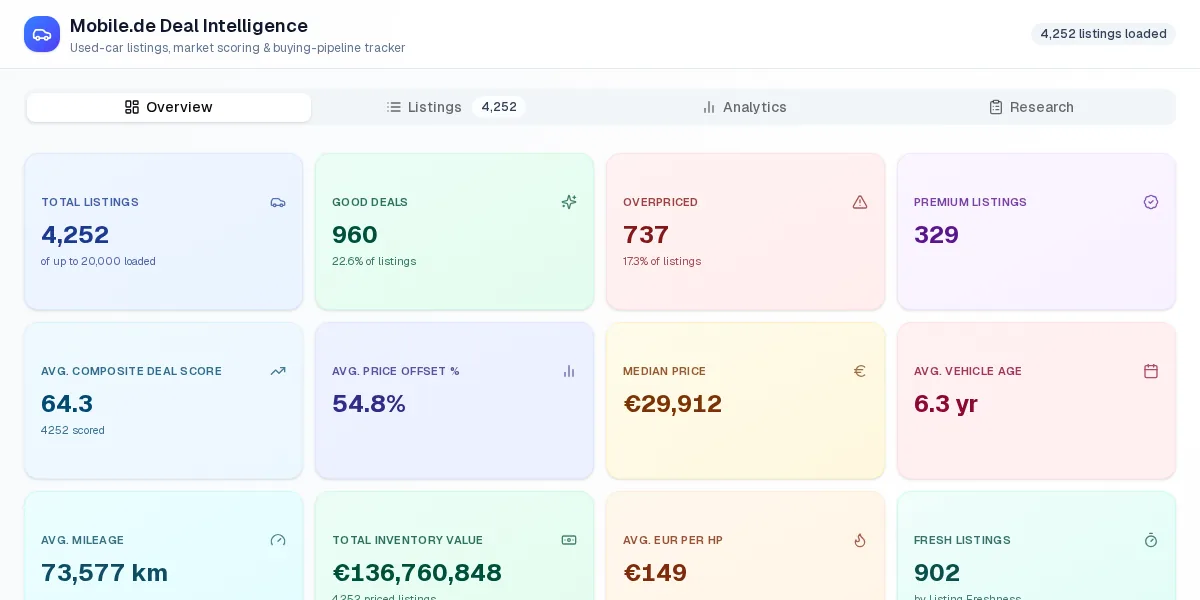Image resolution: width=1200 pixels, height=600 pixels.
Task: Click the '73,577 km' mileage value
Action: tap(104, 573)
